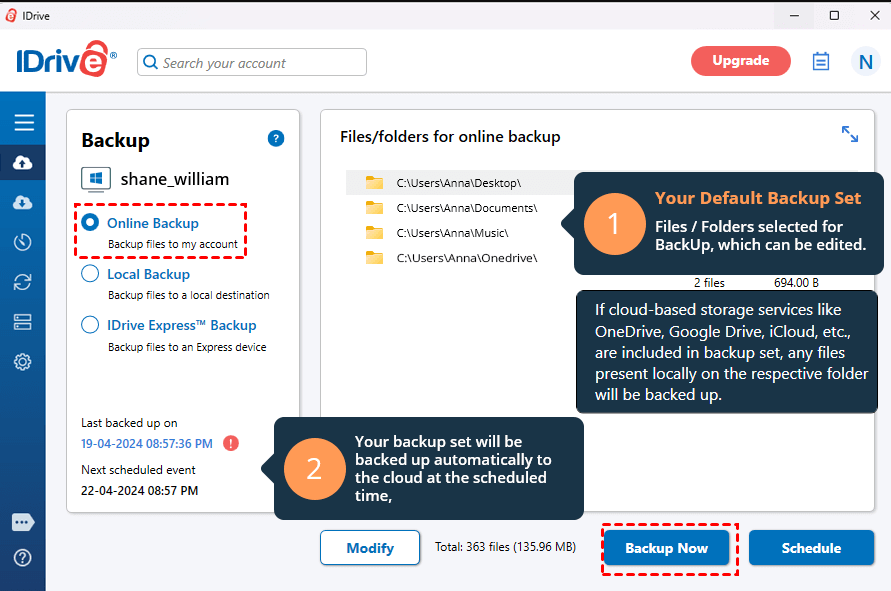Focus the Search your account field
Image resolution: width=891 pixels, height=591 pixels.
tap(252, 62)
